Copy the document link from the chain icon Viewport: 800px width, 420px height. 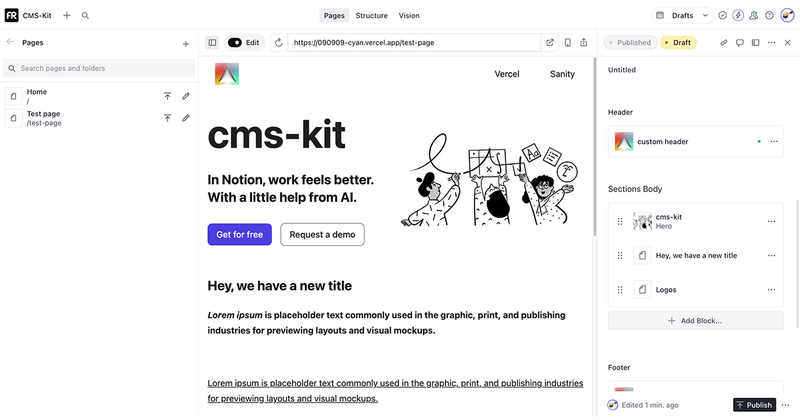(723, 42)
